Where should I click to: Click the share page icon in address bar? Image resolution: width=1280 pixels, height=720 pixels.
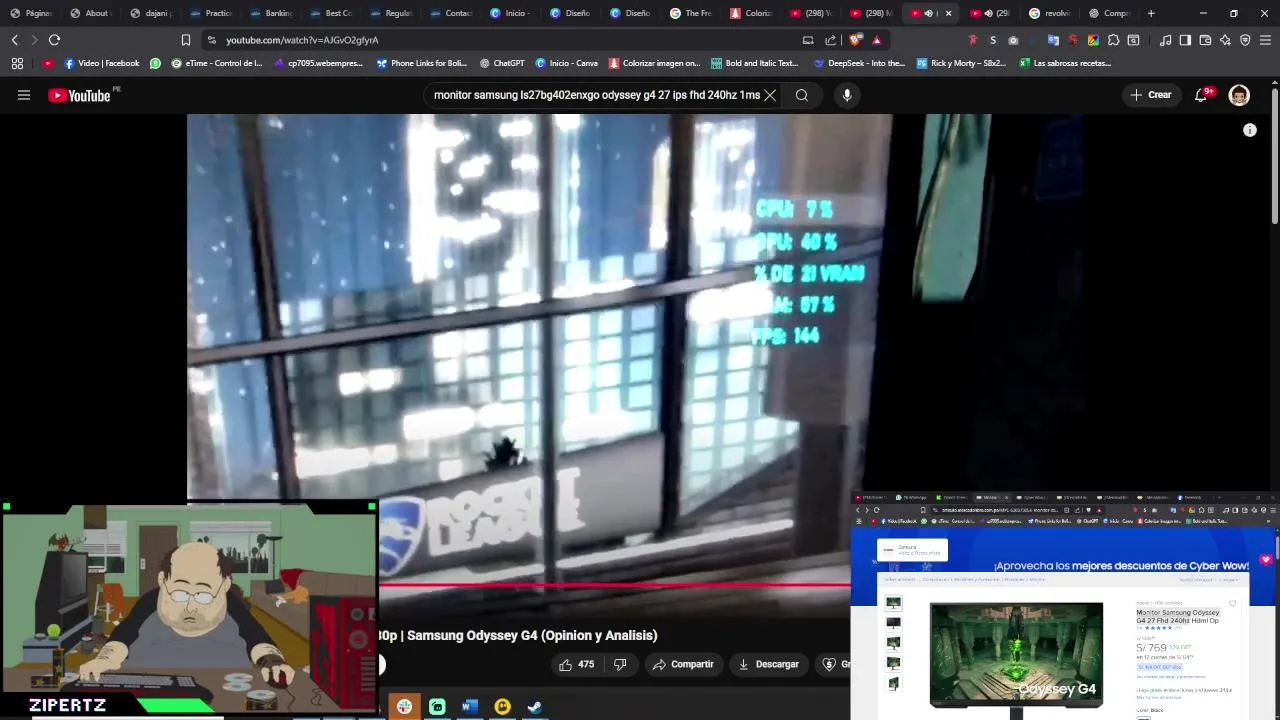tap(831, 40)
